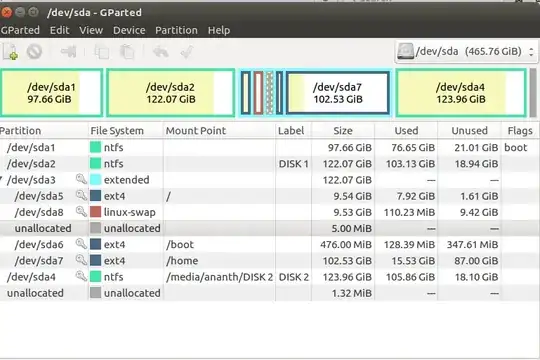Image resolution: width=540 pixels, height=360 pixels.
Task: Click the apply all operations checkmark icon
Action: tap(187, 52)
